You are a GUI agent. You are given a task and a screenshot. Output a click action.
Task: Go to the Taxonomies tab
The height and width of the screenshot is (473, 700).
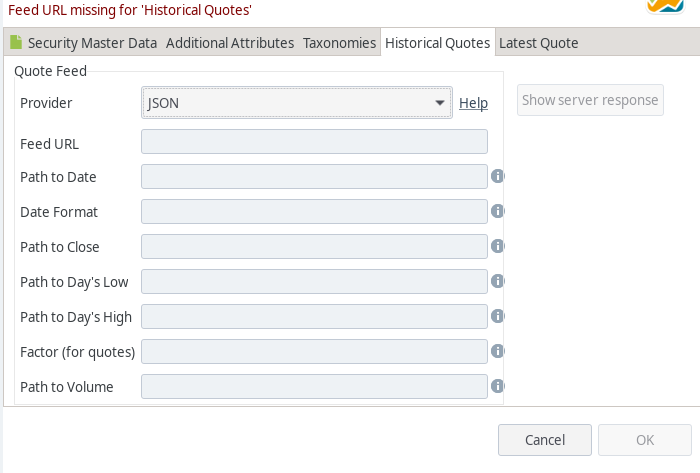pyautogui.click(x=339, y=43)
